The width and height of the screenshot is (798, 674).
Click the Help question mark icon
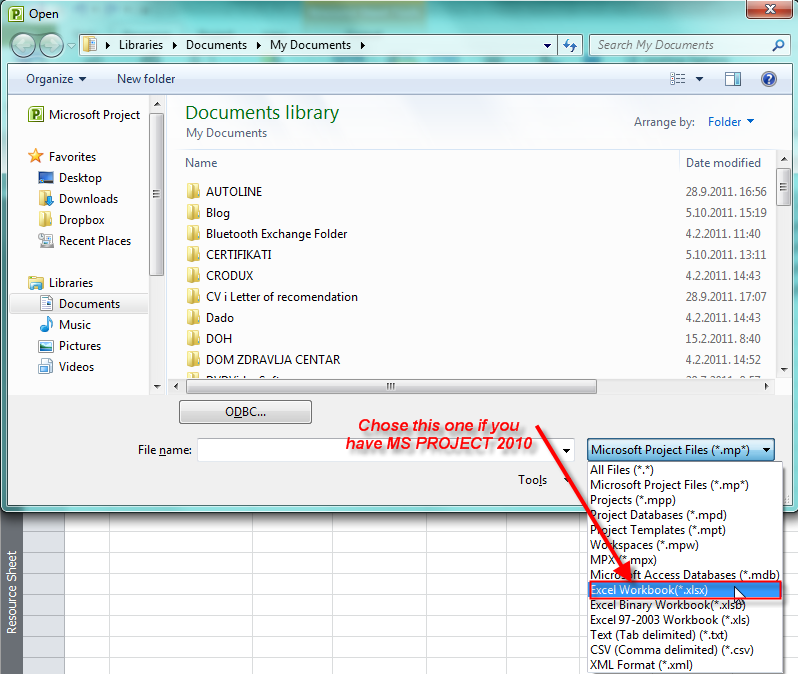[x=768, y=79]
